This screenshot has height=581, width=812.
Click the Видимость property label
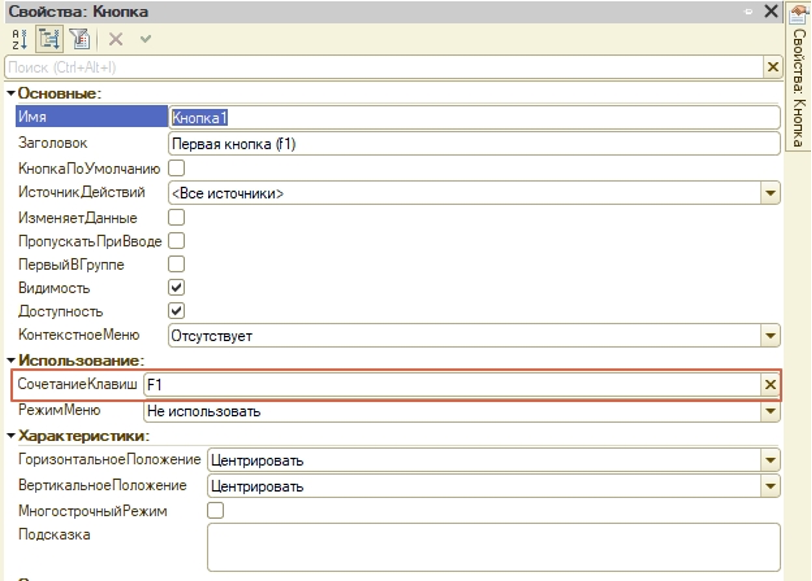click(x=54, y=288)
